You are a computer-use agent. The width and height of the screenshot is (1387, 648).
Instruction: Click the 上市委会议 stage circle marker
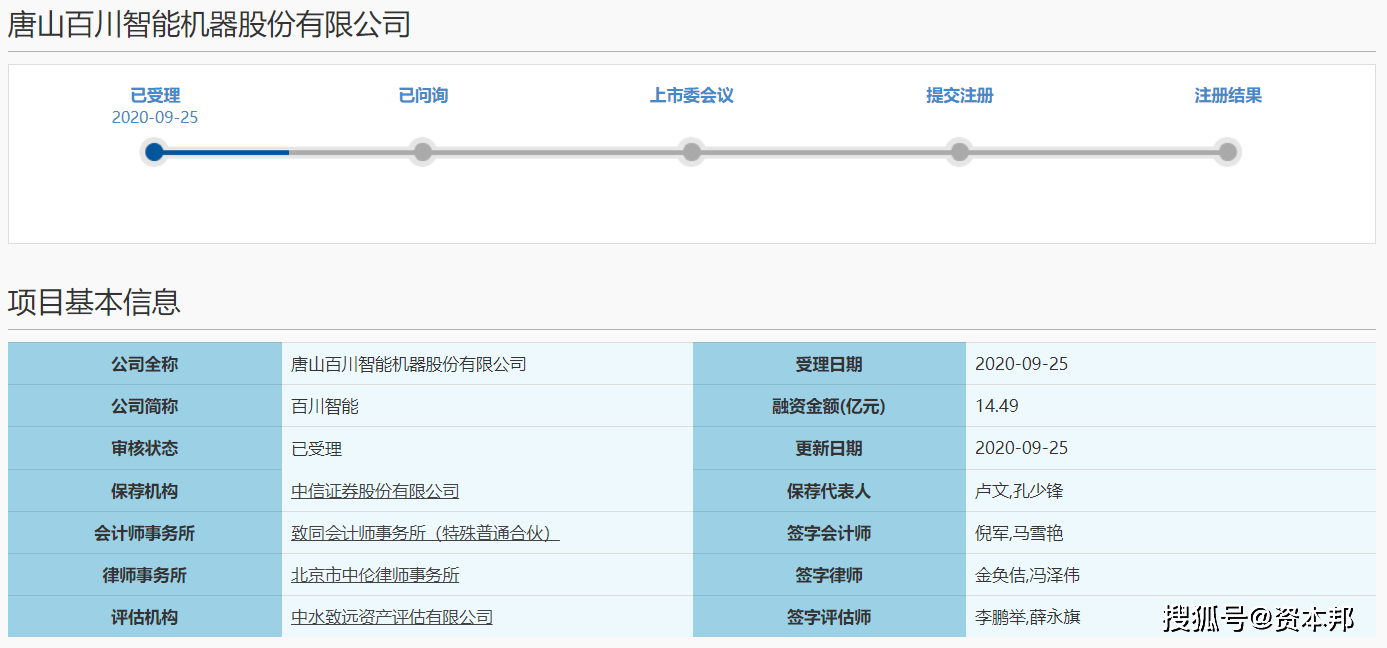coord(690,152)
